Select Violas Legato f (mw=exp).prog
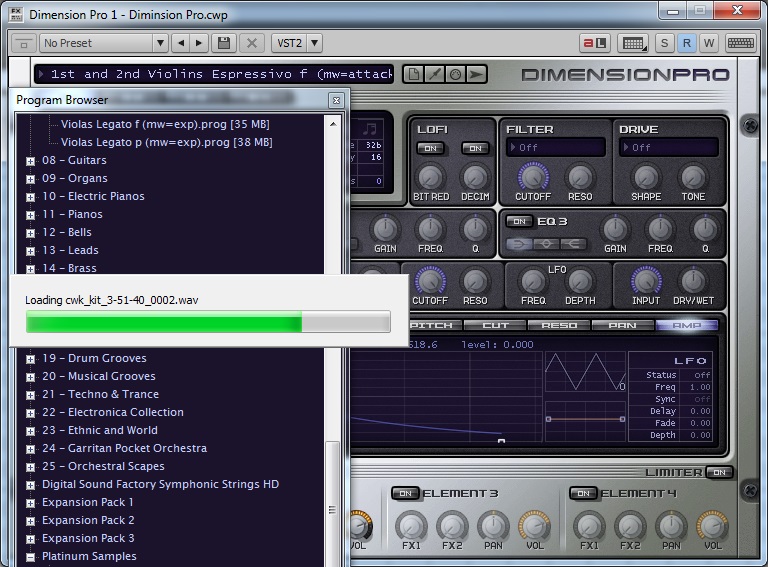Screen dimensions: 768x567 pos(165,124)
